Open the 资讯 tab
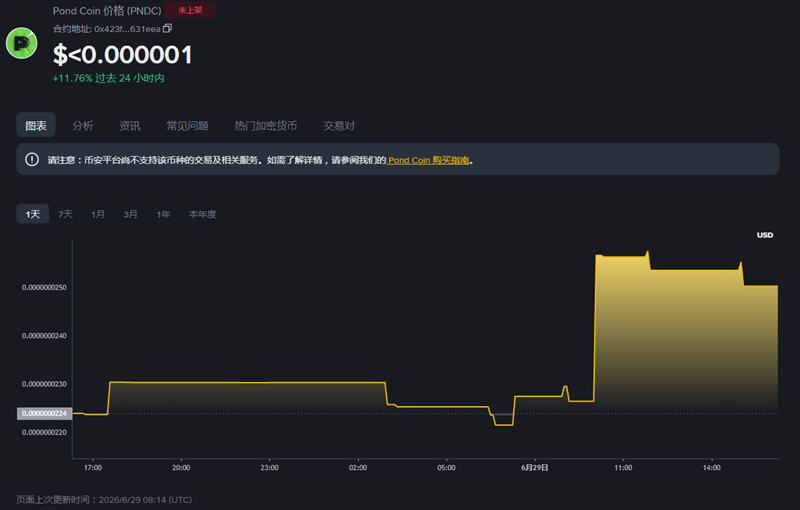This screenshot has height=510, width=800. tap(130, 125)
